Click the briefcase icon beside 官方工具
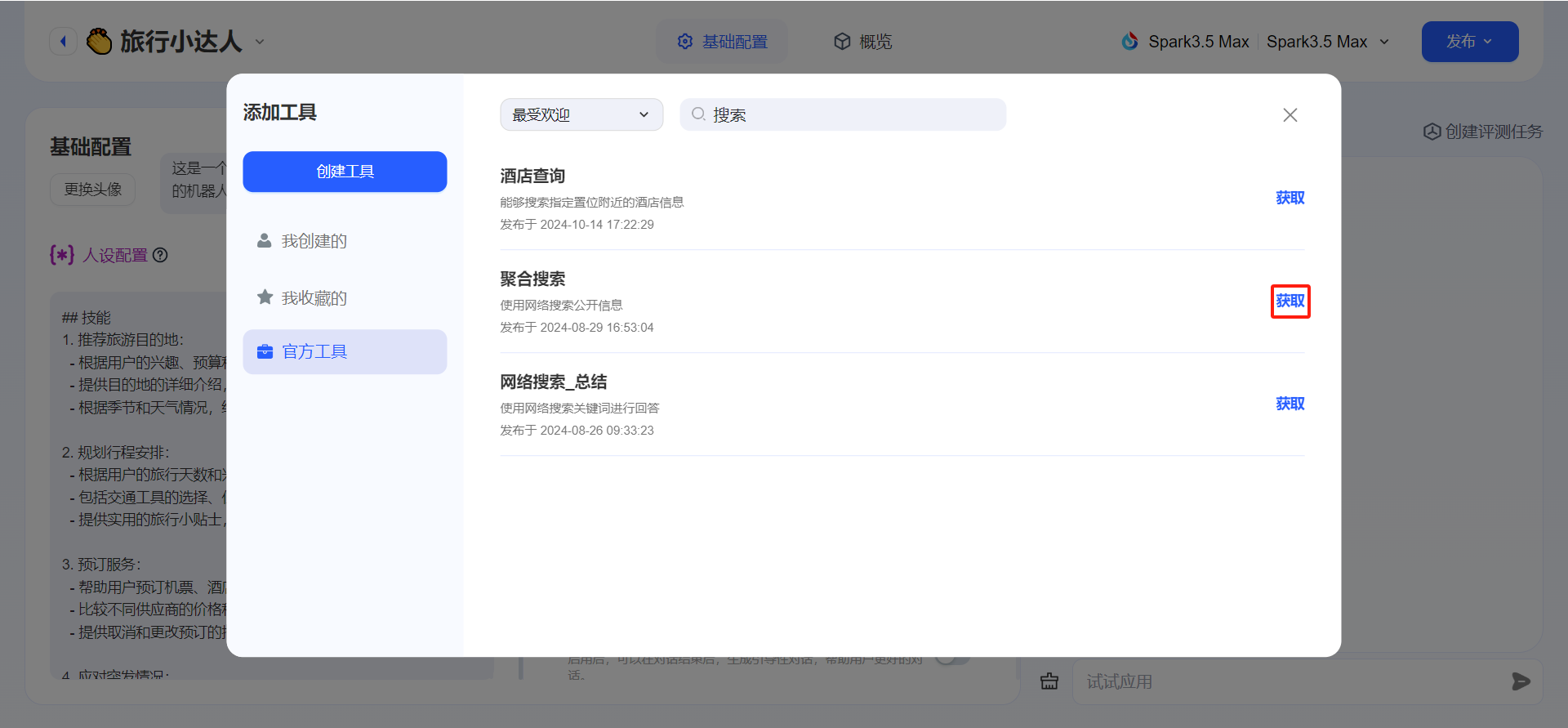The image size is (1568, 728). pyautogui.click(x=265, y=351)
